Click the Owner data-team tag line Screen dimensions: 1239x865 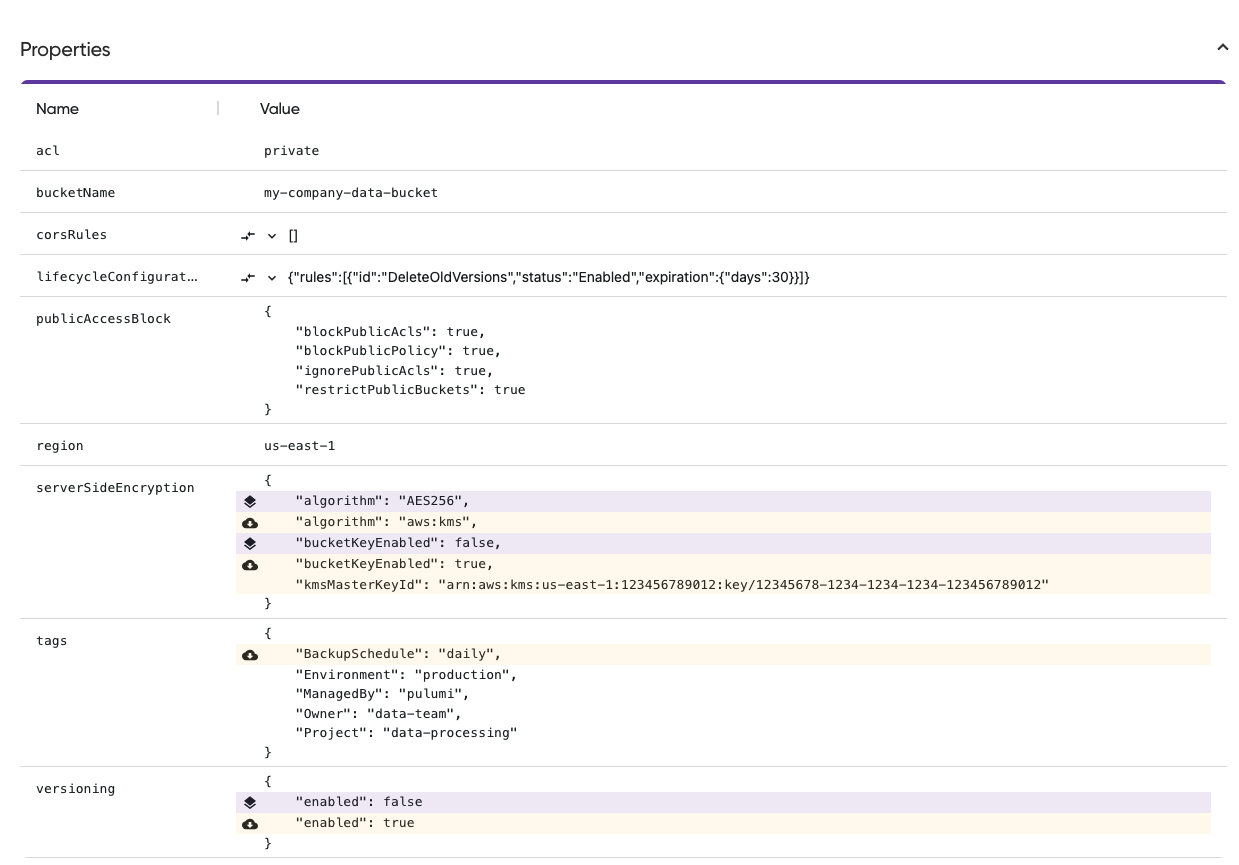(378, 714)
